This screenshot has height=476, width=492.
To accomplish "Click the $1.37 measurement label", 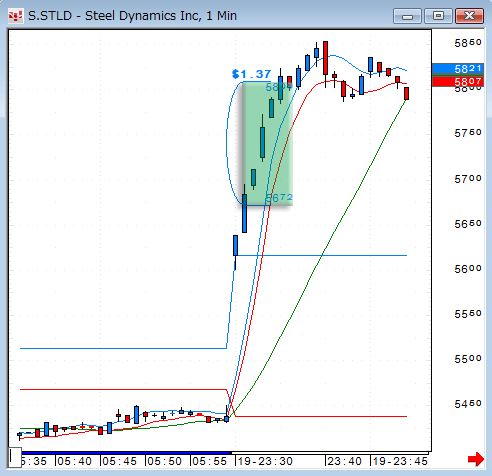I will 252,74.
